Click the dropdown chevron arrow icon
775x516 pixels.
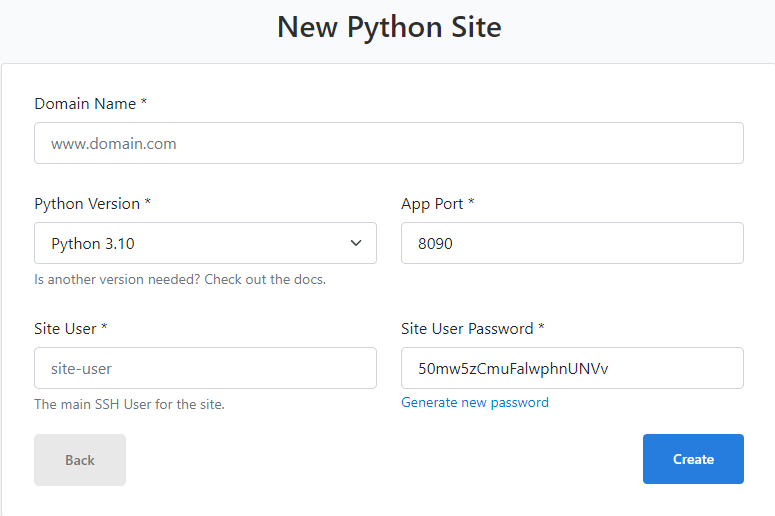point(356,243)
